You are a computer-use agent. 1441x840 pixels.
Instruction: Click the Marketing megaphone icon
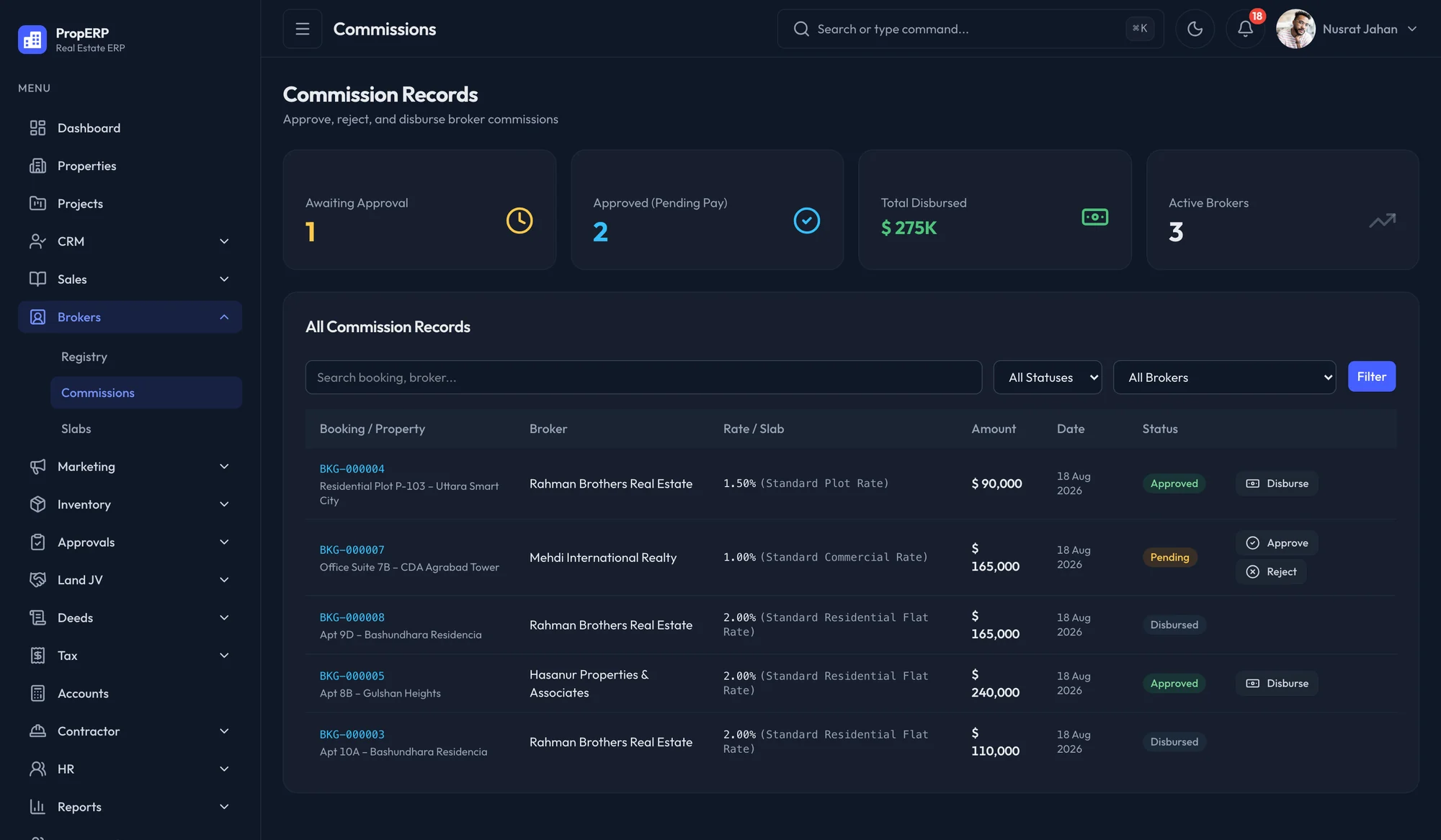coord(37,467)
